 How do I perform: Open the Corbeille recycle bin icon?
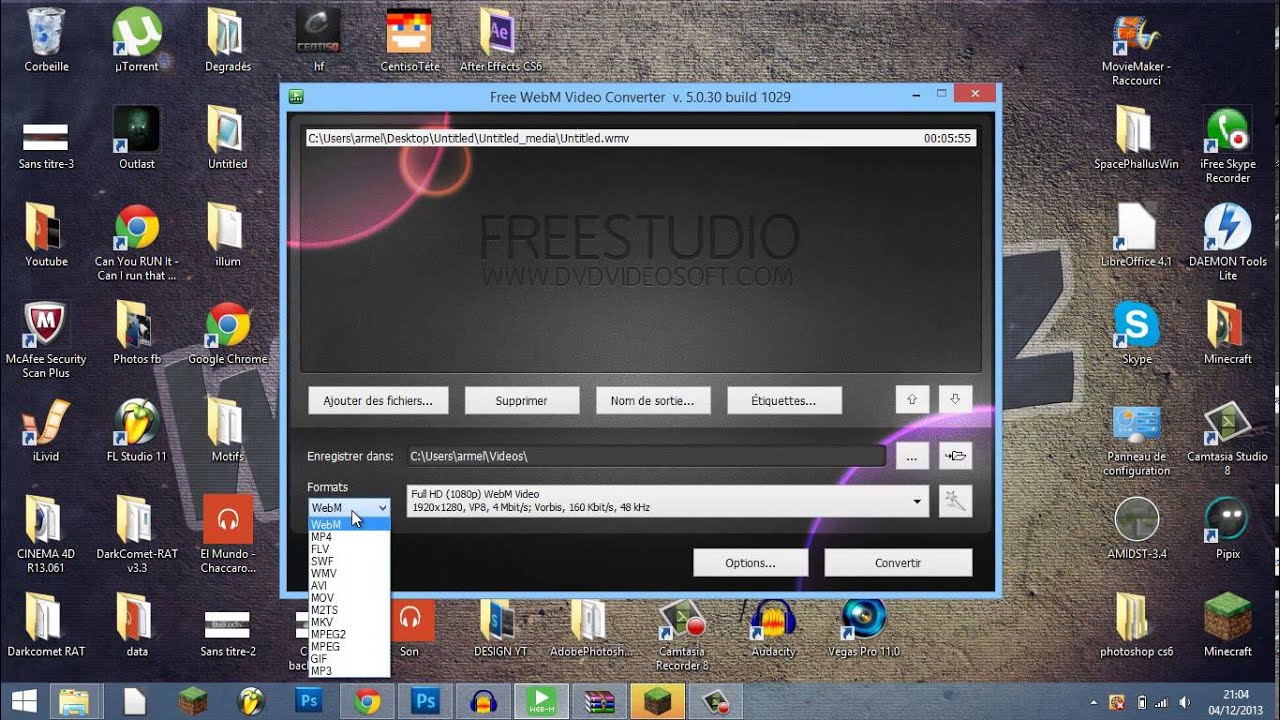[46, 40]
